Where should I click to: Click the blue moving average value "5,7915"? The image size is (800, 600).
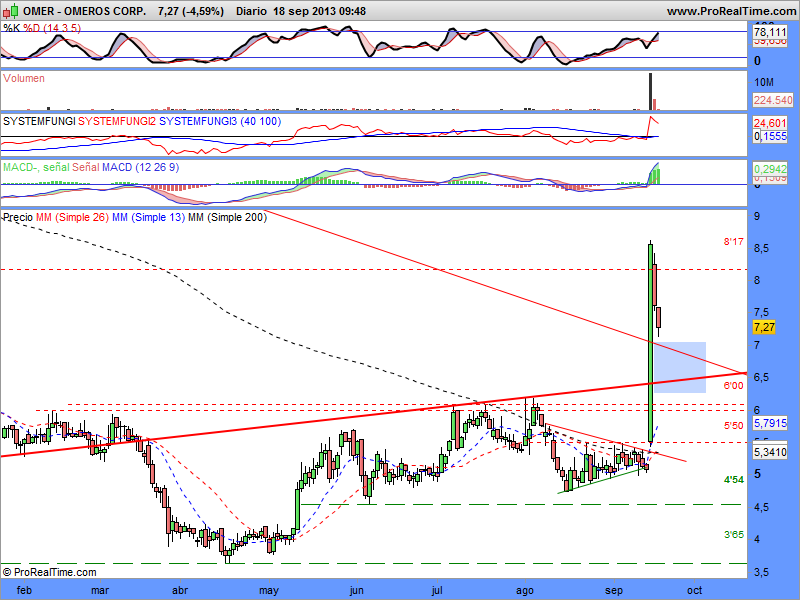pos(770,423)
